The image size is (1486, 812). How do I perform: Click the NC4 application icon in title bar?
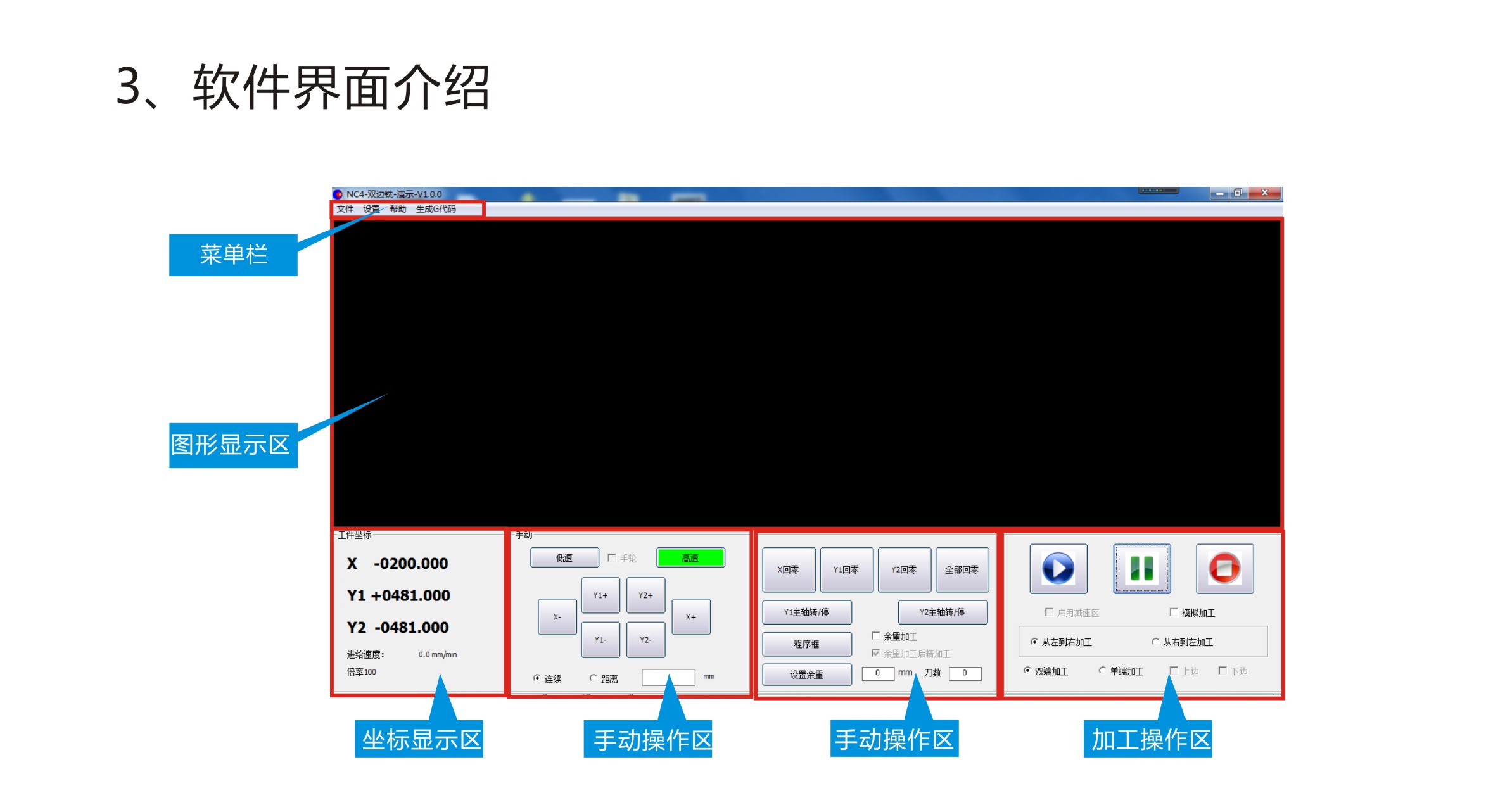click(x=338, y=194)
